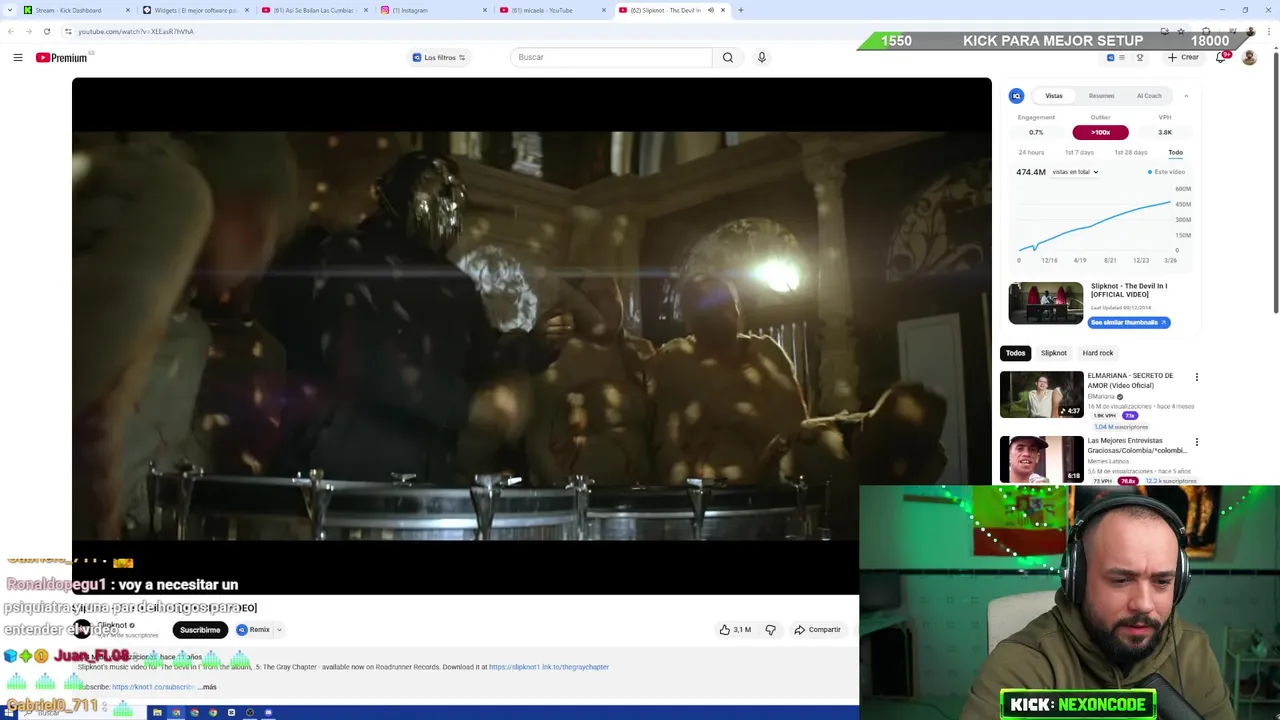1280x720 pixels.
Task: Open slipknot1.lnk.to/thegraychapter link
Action: 549,667
